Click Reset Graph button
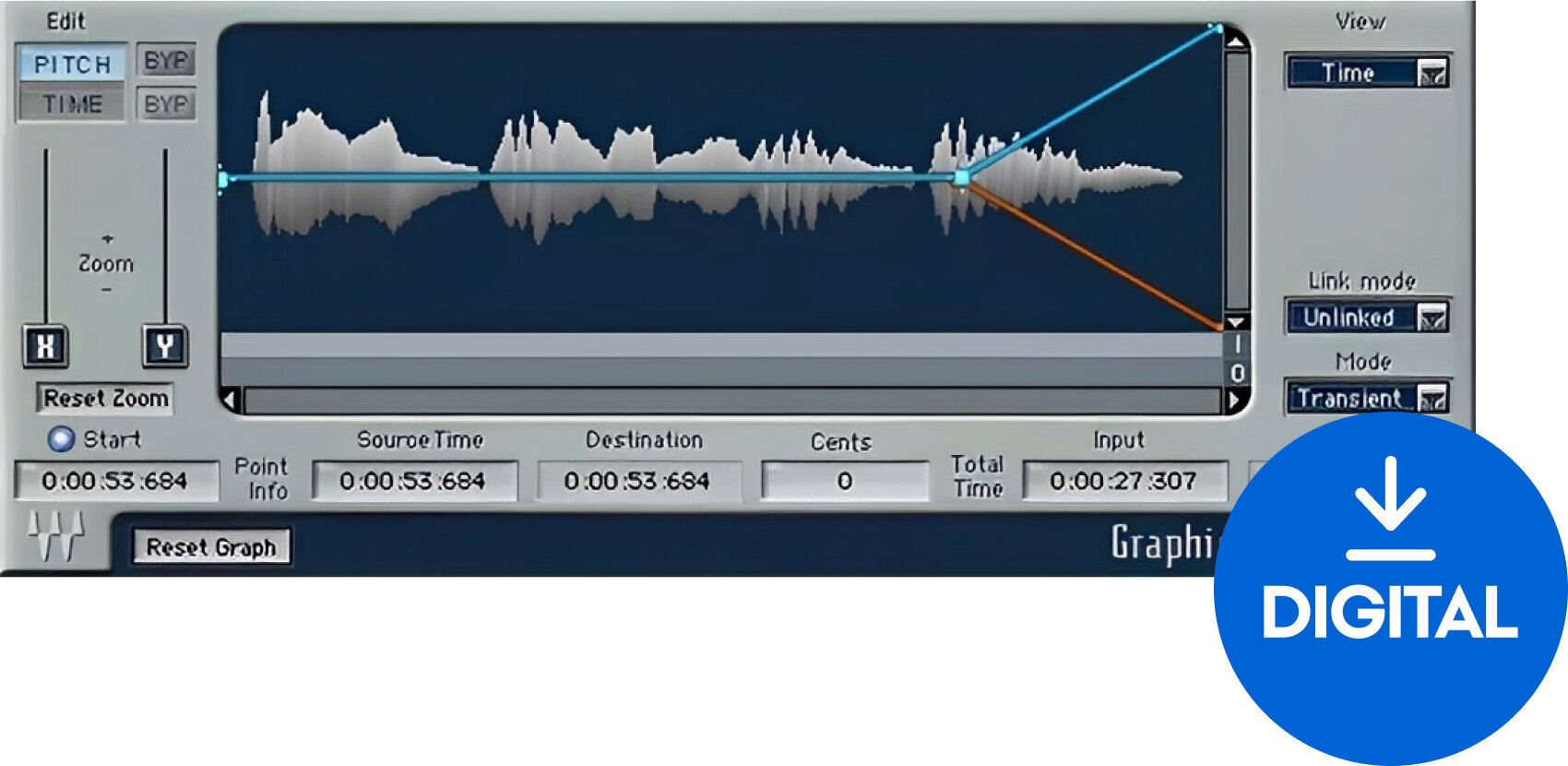The image size is (1568, 766). coord(211,547)
